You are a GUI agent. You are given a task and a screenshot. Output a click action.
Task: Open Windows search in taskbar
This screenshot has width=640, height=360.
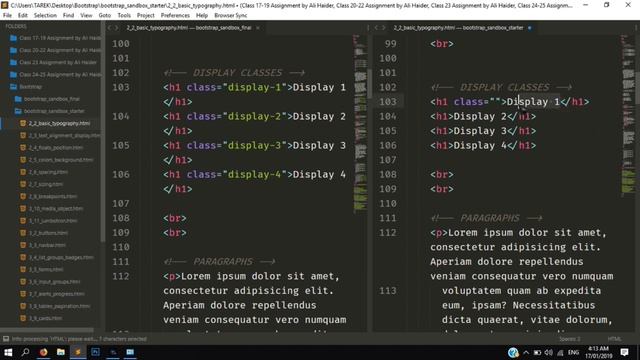click(25, 352)
